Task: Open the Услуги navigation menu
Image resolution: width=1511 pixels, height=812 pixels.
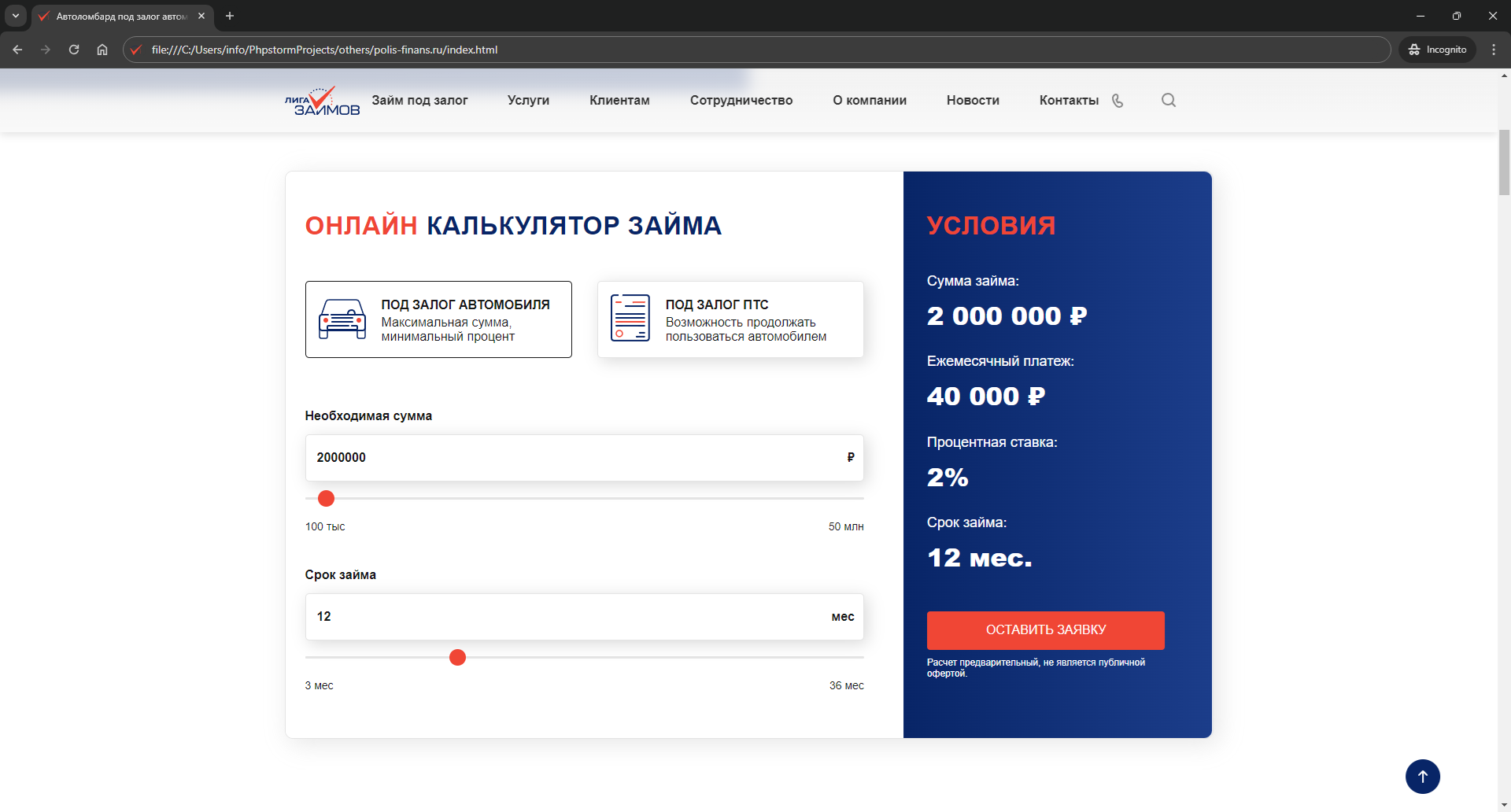Action: [528, 101]
